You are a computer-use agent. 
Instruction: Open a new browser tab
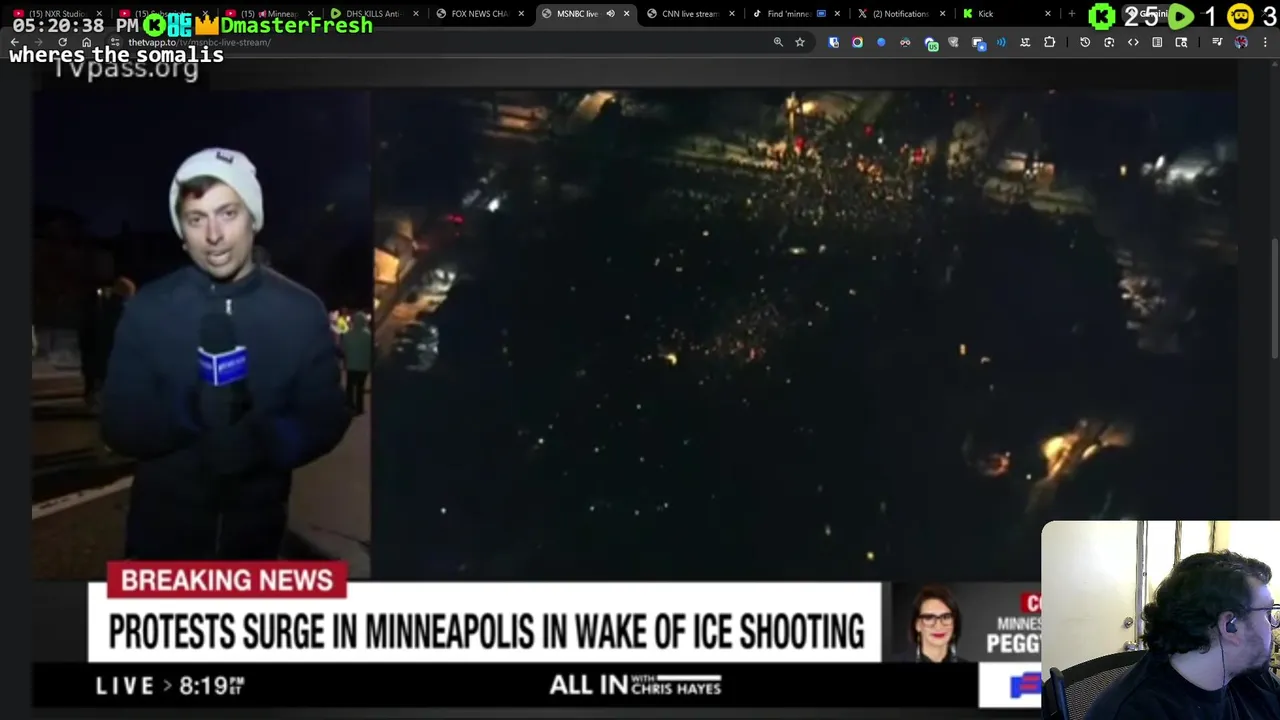(1072, 14)
